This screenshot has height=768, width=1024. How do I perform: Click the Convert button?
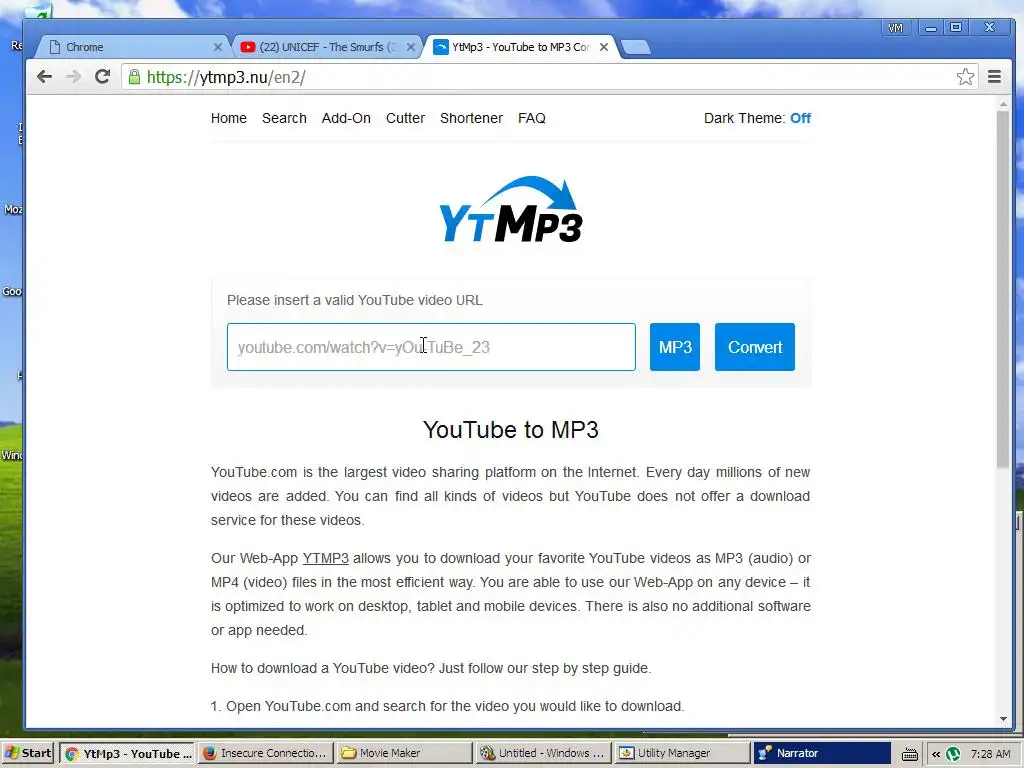pos(755,347)
